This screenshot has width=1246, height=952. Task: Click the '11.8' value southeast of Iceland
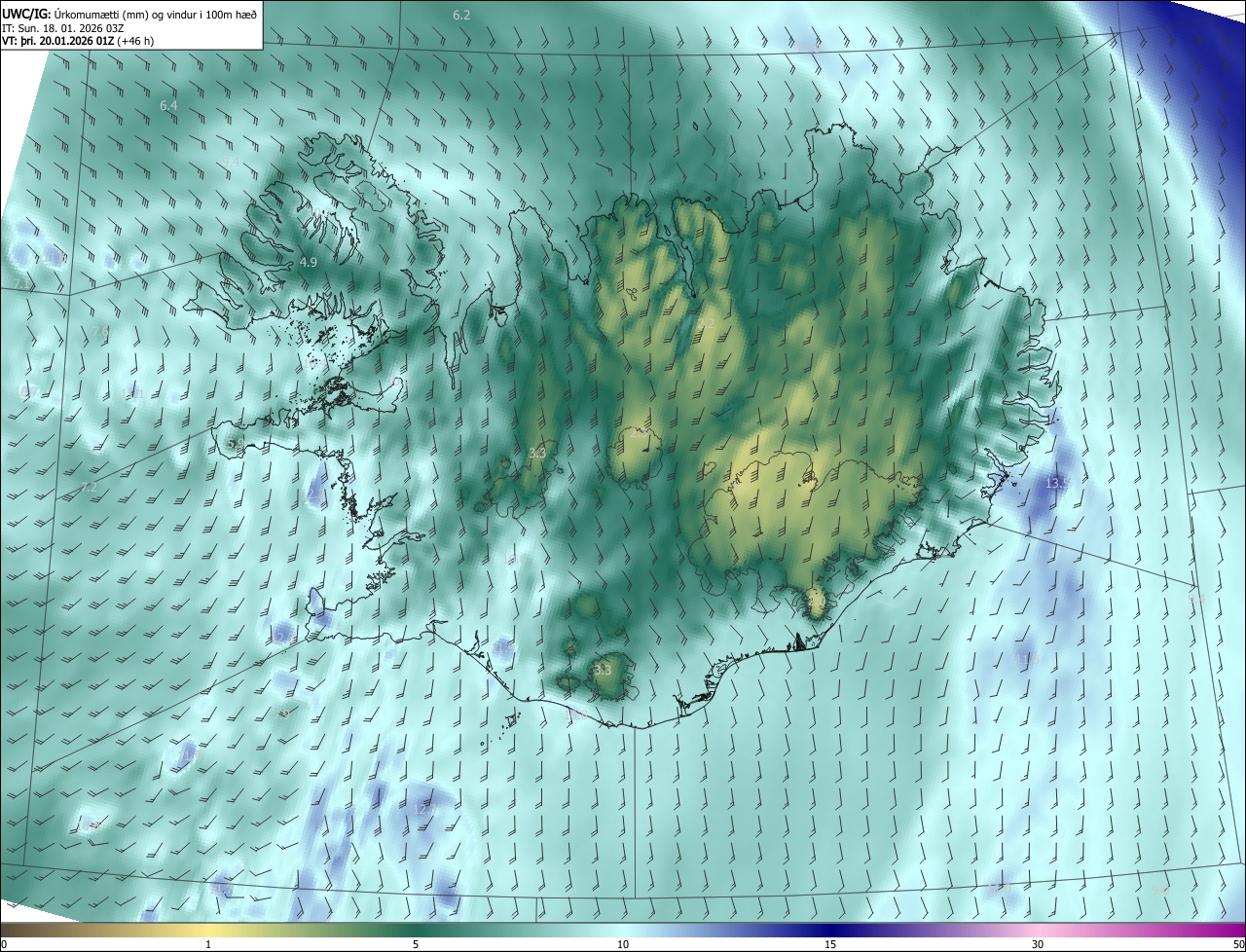(1028, 659)
